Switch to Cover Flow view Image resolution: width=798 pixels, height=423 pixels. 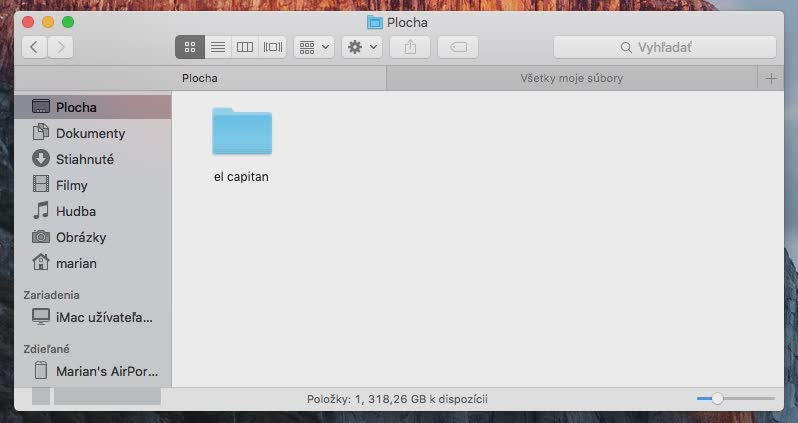tap(273, 47)
